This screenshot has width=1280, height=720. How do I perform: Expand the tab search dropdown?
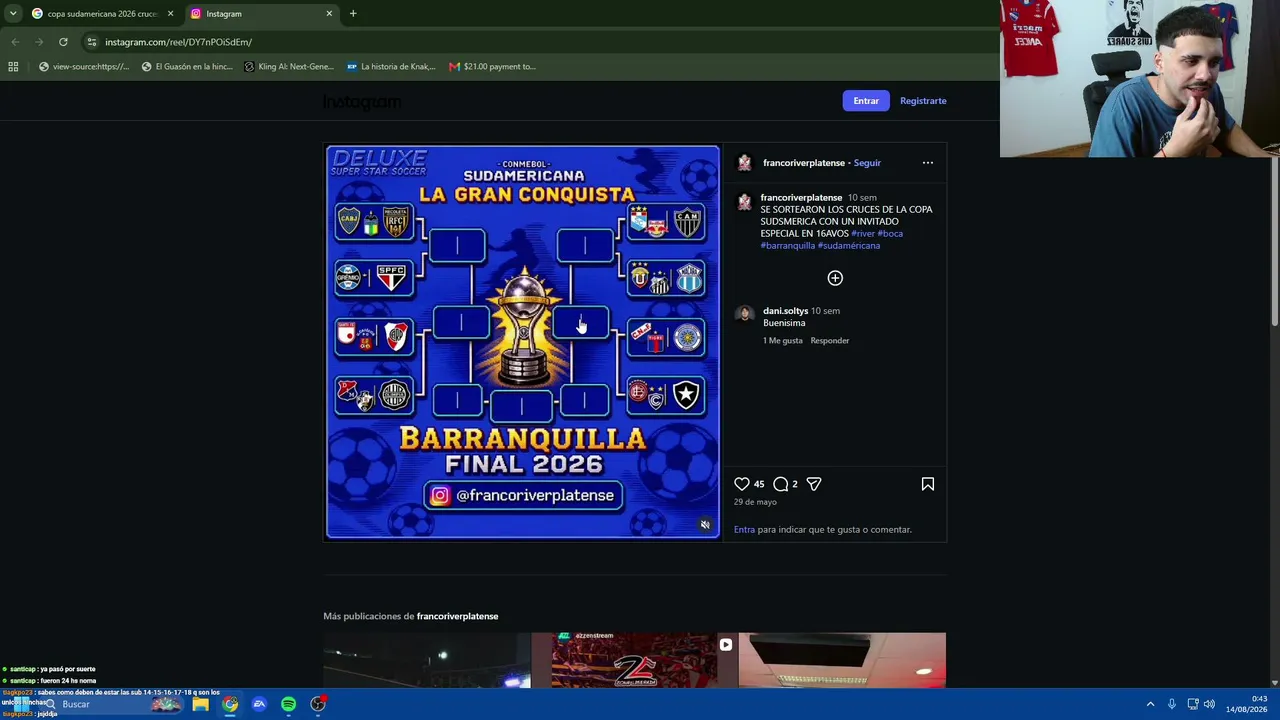[13, 14]
